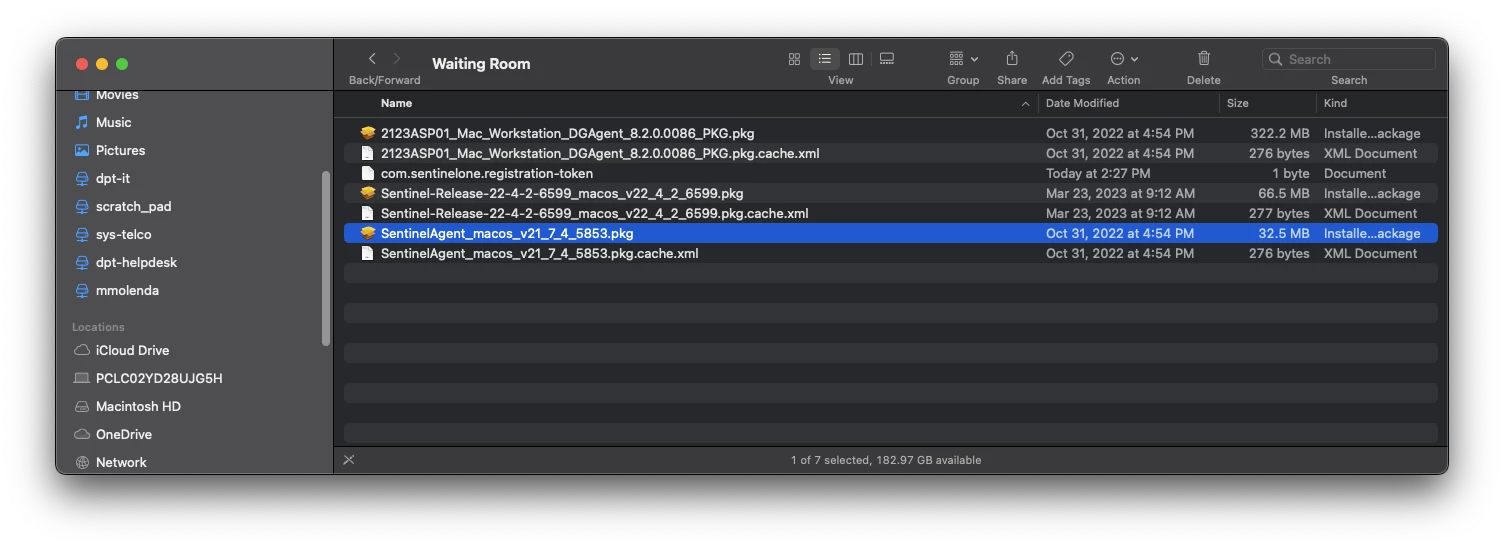Image resolution: width=1504 pixels, height=548 pixels.
Task: Focus the Search field
Action: coord(1348,59)
